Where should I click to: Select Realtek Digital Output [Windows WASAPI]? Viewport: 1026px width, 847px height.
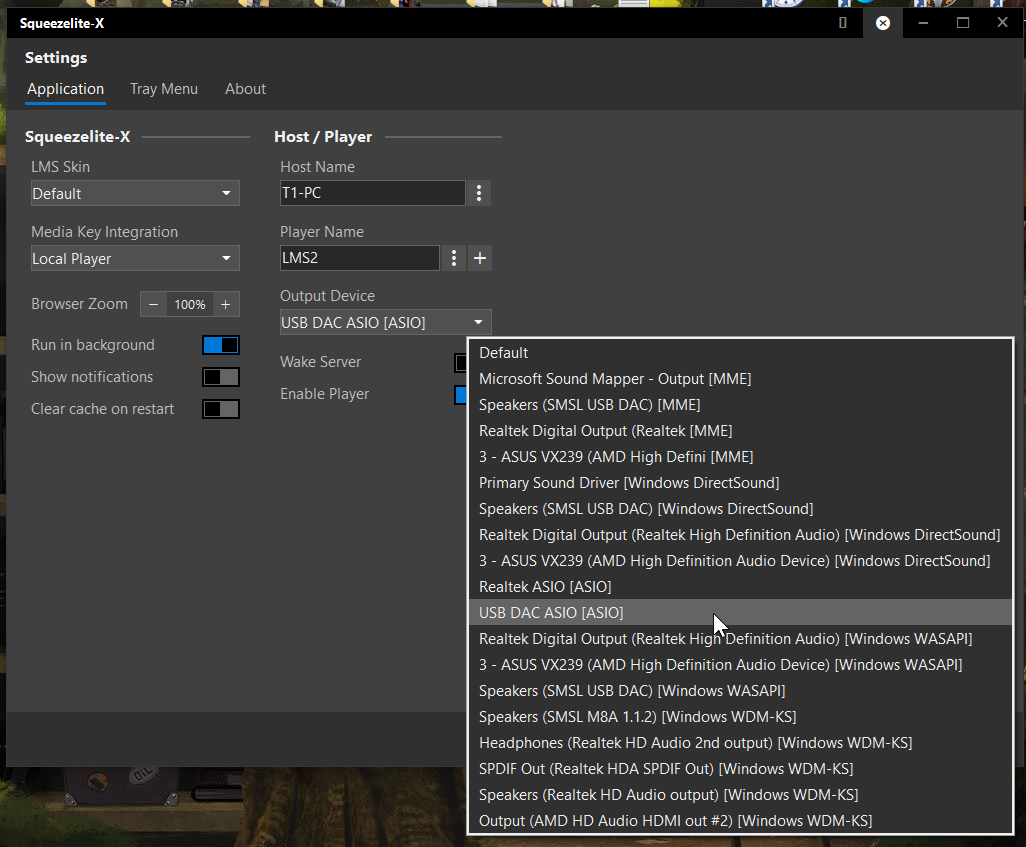[740, 639]
